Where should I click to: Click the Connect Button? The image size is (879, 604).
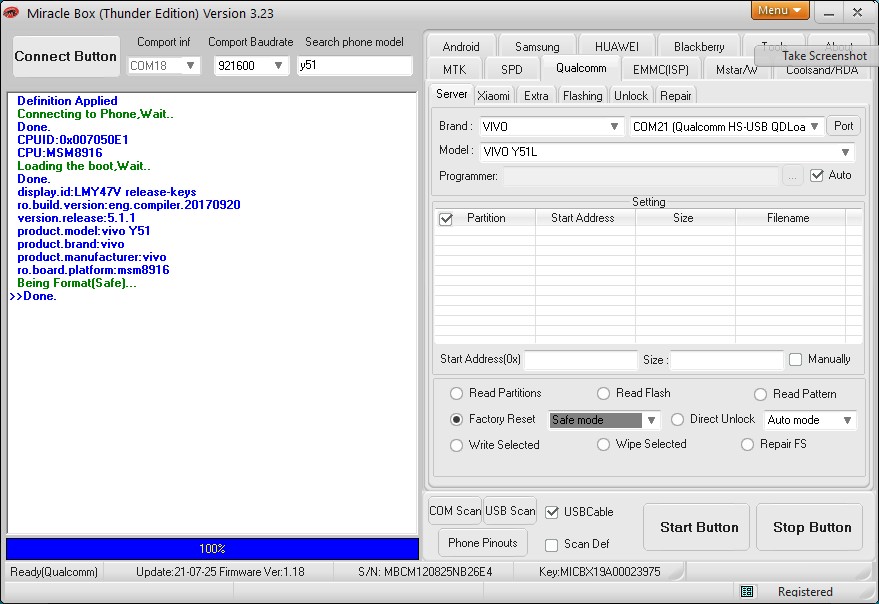point(66,56)
